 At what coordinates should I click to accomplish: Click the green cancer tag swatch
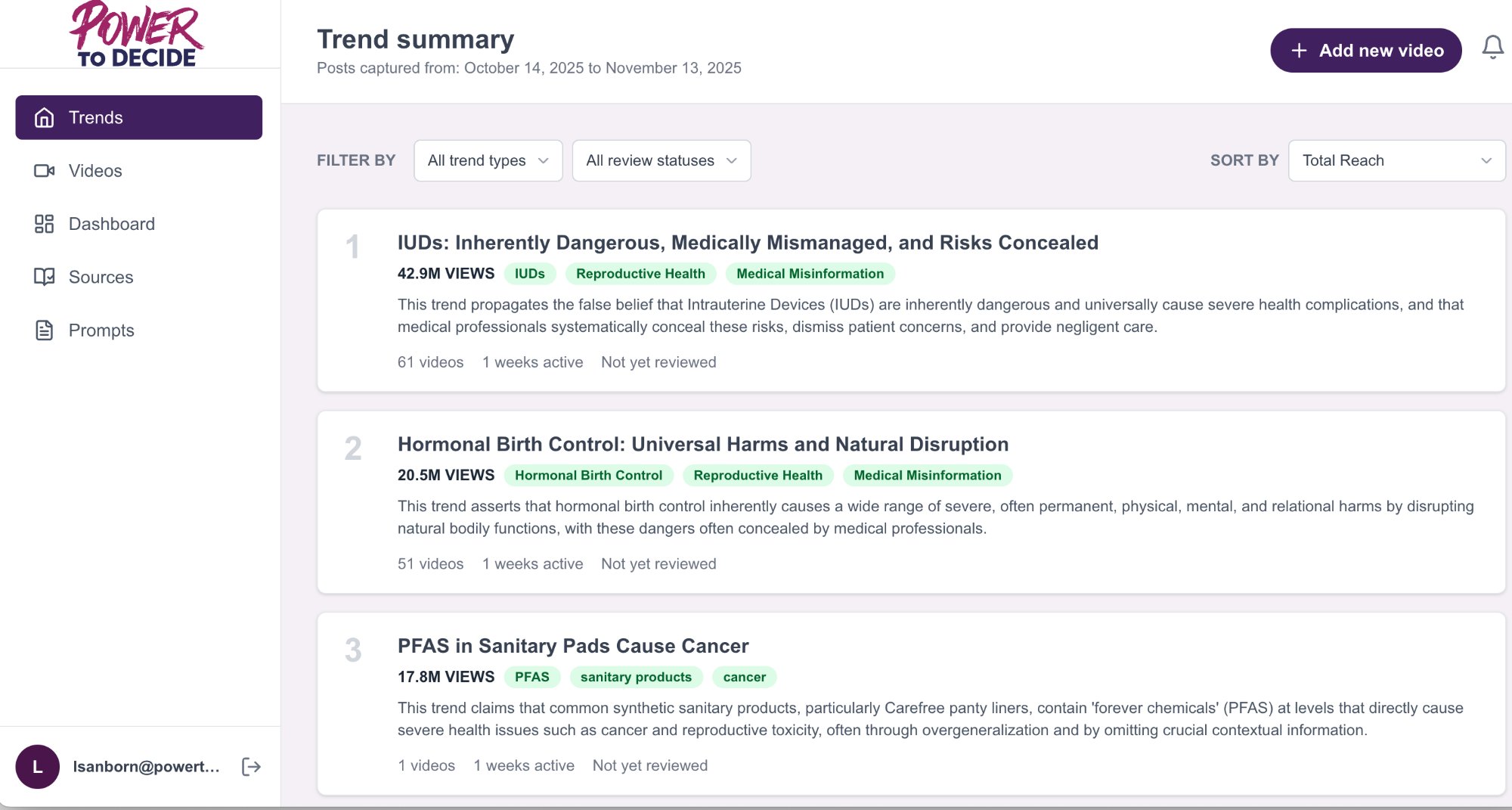pos(744,677)
